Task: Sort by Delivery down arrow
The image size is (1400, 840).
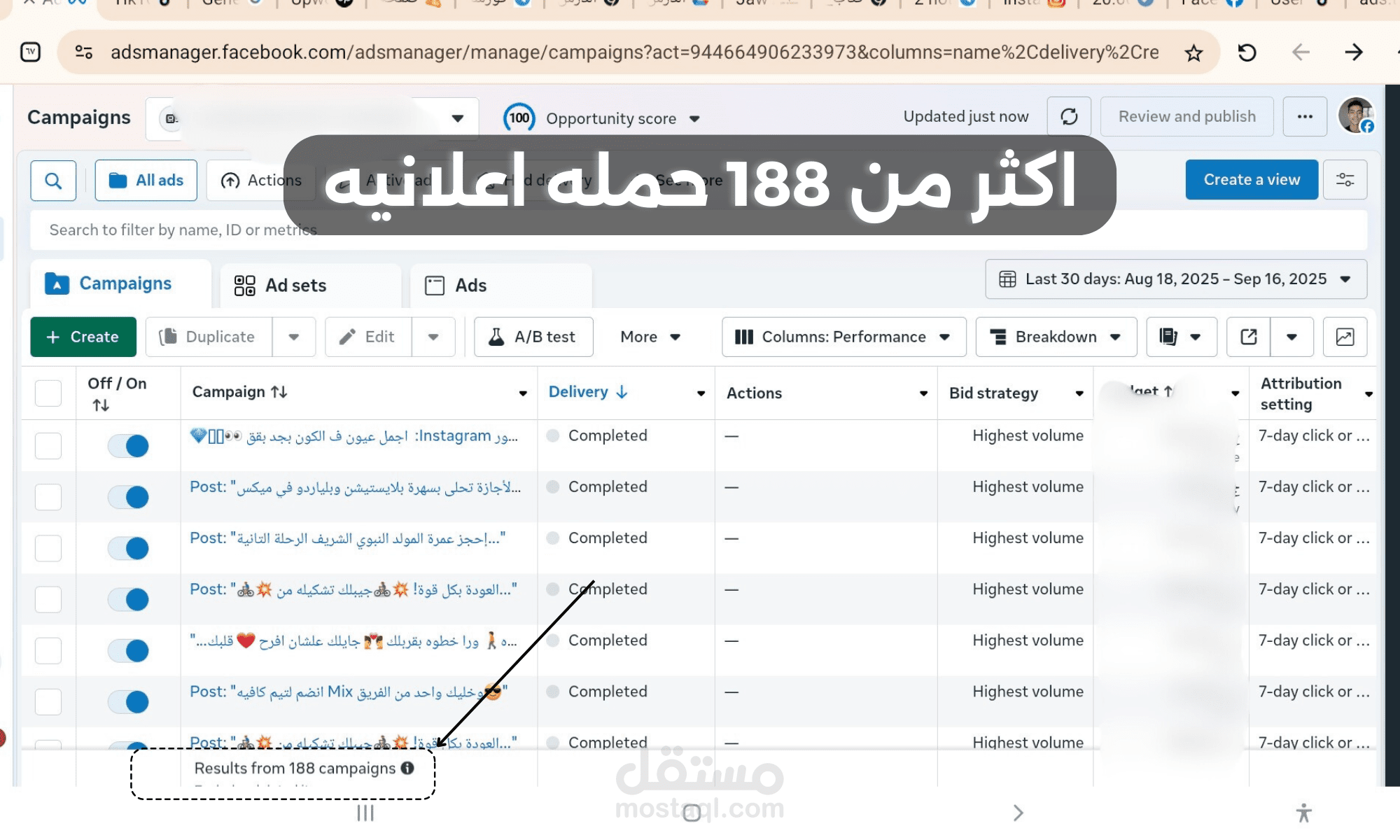Action: 622,392
